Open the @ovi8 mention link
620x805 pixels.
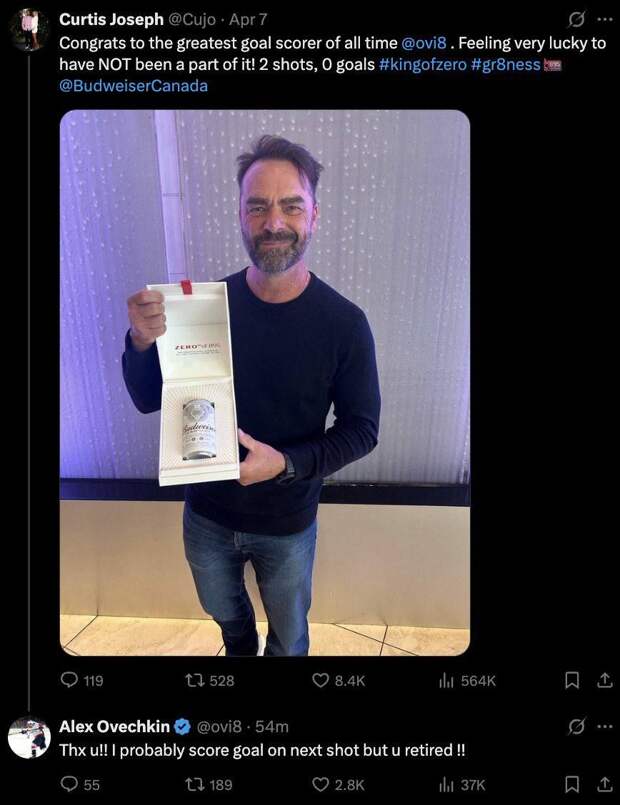click(424, 43)
